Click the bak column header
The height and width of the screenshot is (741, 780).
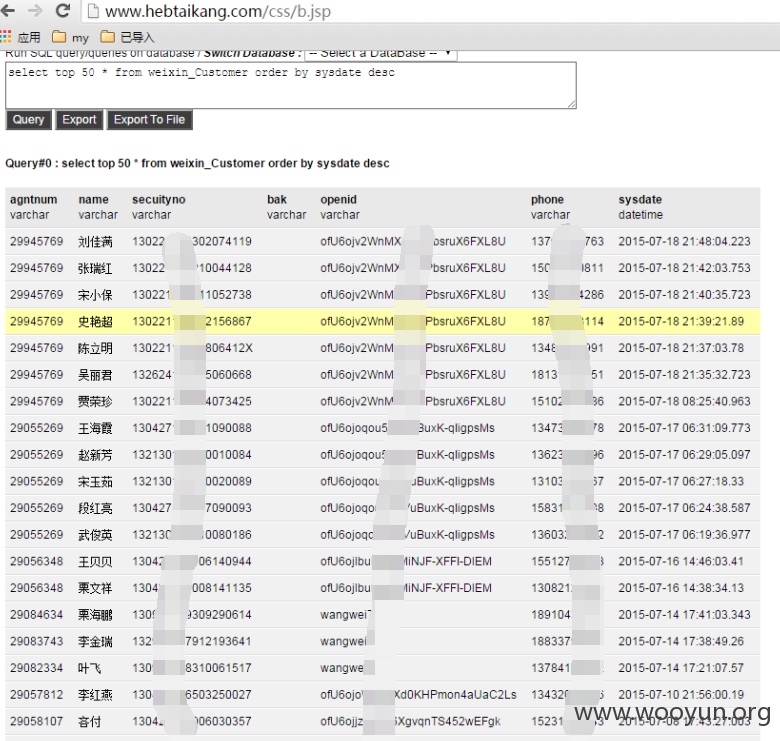(x=277, y=199)
